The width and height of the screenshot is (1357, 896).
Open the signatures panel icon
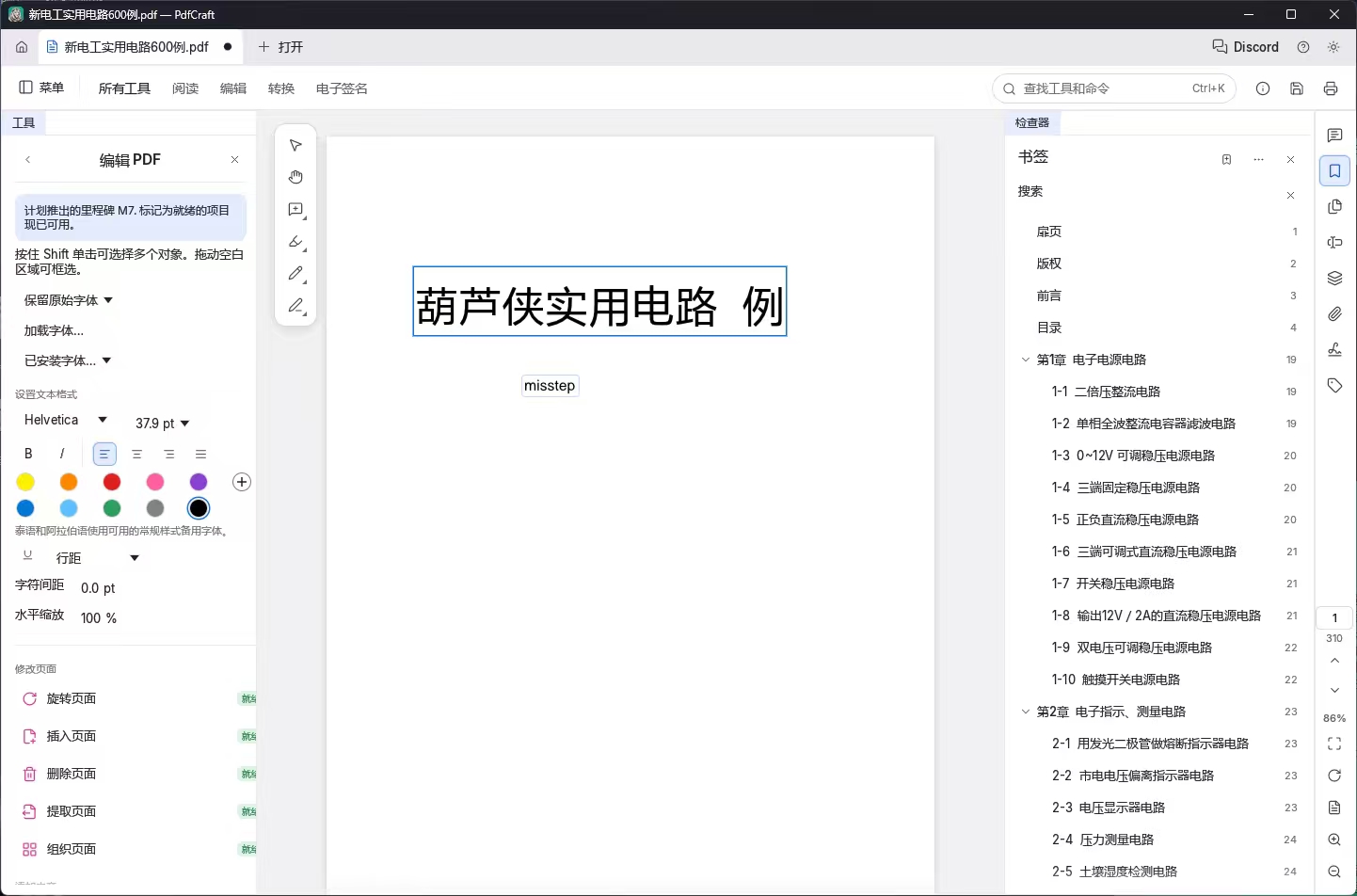tap(1334, 350)
